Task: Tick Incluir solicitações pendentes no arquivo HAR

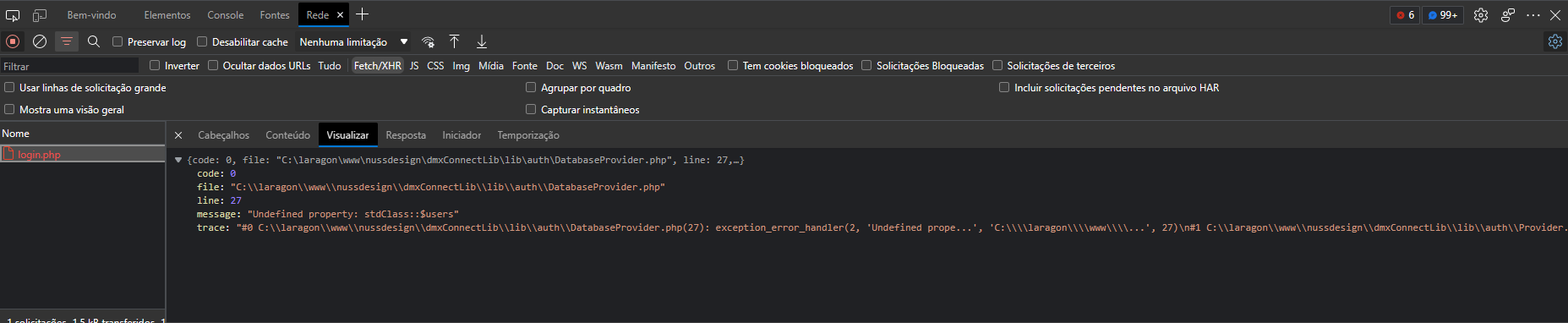Action: [1004, 87]
